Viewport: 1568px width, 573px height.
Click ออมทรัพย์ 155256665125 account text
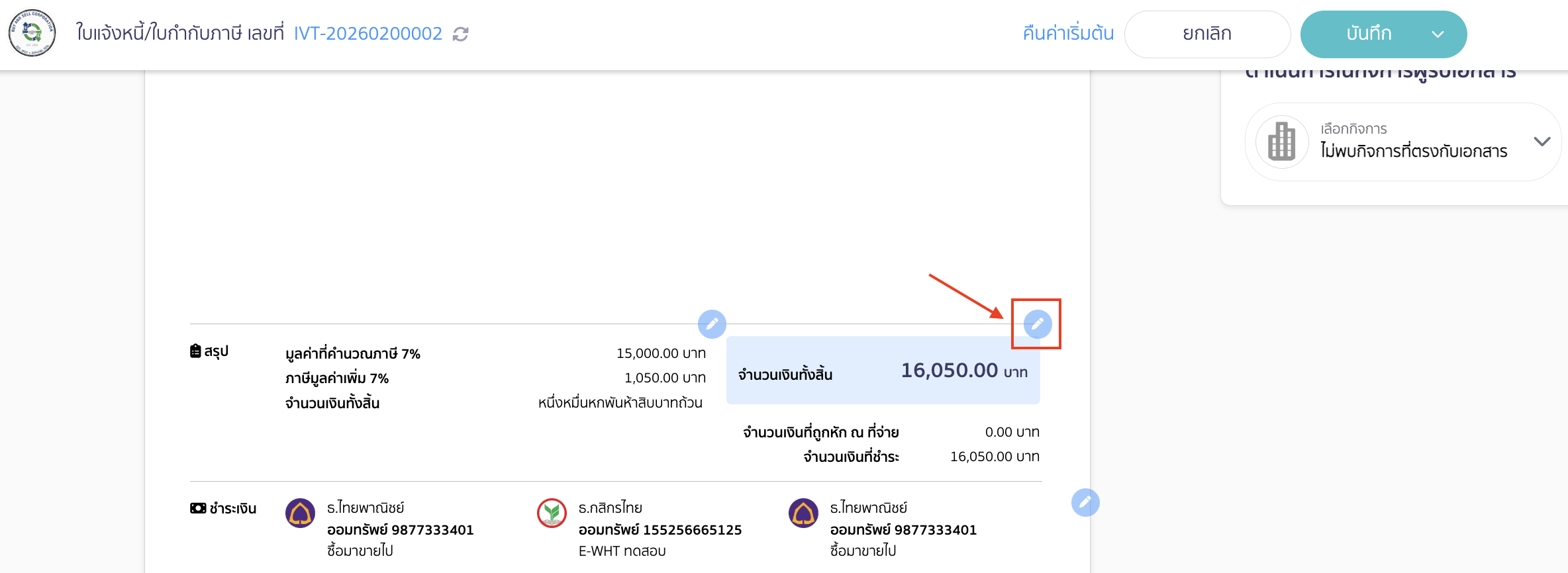coord(660,530)
